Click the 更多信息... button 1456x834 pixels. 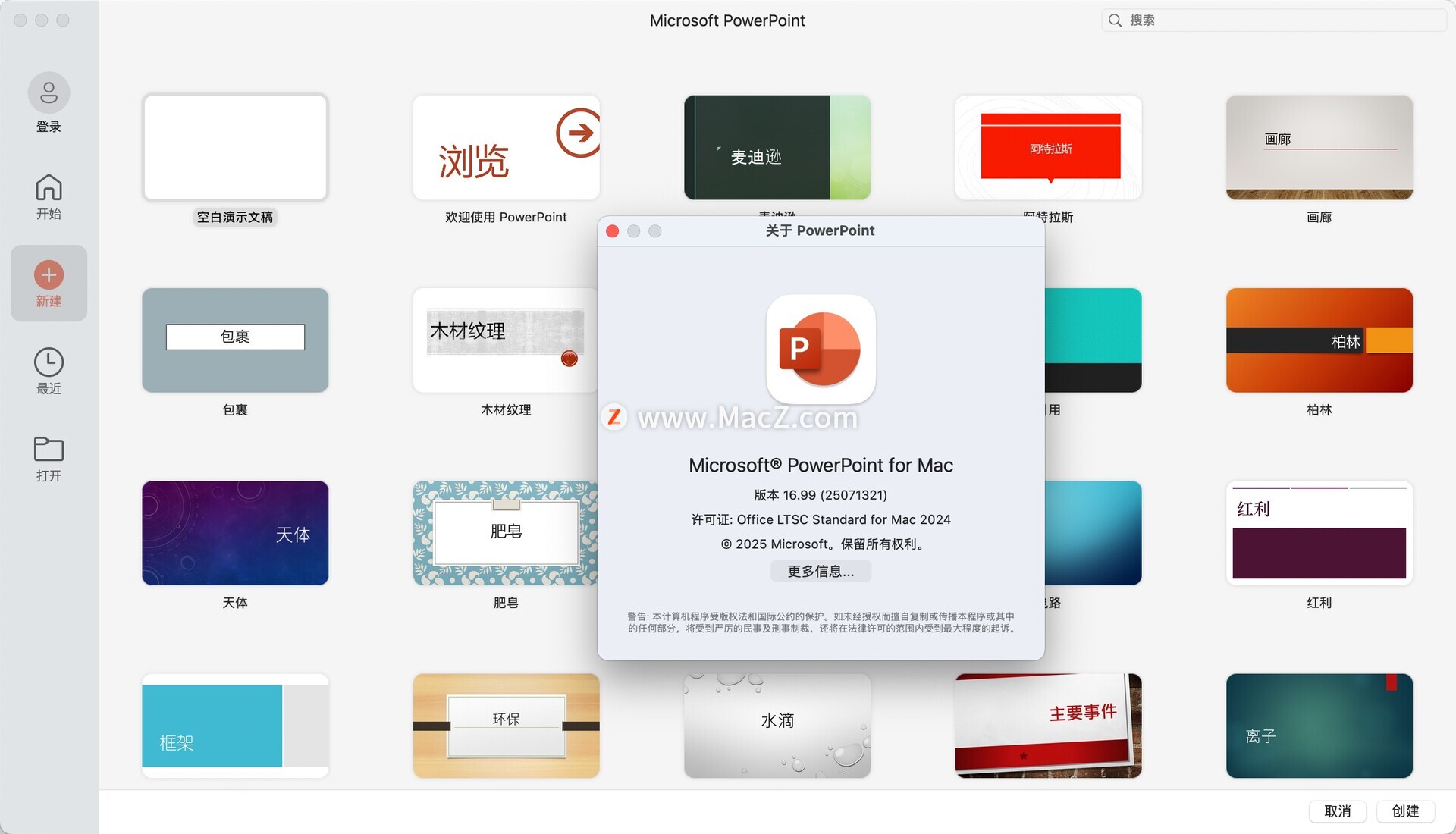point(821,572)
